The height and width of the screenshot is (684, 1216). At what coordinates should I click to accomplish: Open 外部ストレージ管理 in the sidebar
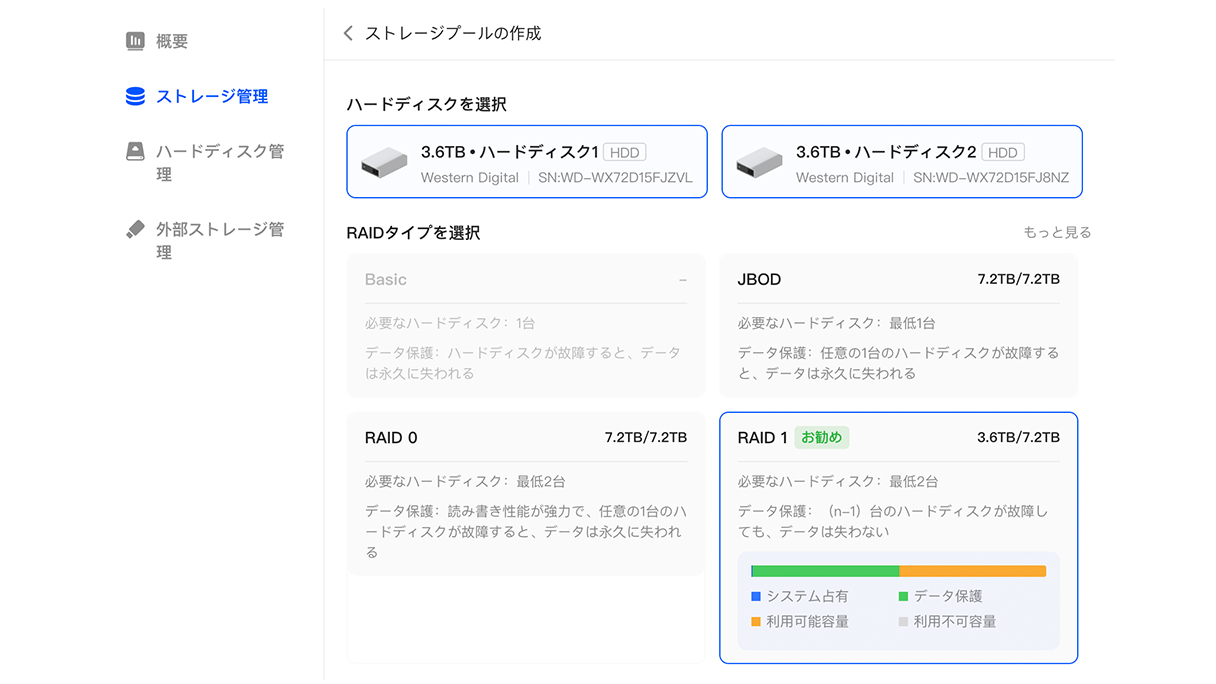pos(220,241)
